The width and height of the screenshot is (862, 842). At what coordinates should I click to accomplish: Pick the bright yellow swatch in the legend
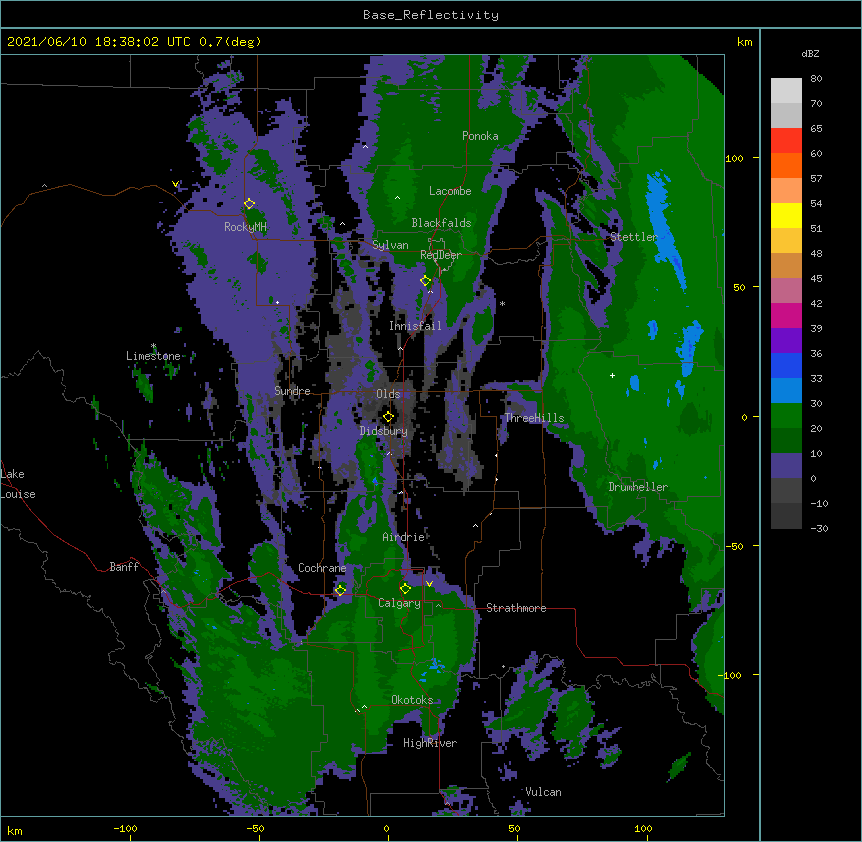pyautogui.click(x=786, y=215)
